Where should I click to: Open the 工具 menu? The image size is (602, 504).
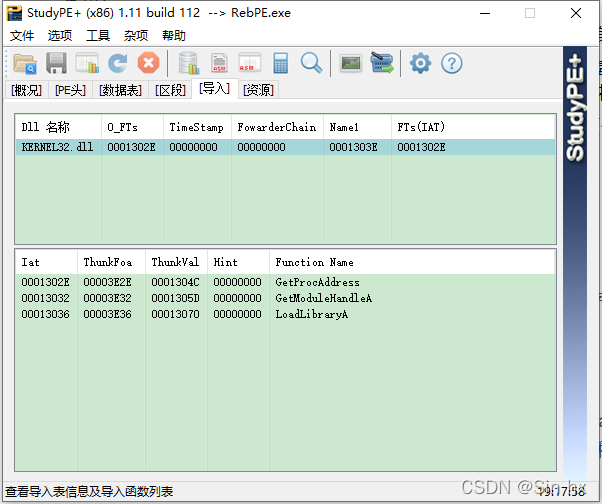pos(98,36)
